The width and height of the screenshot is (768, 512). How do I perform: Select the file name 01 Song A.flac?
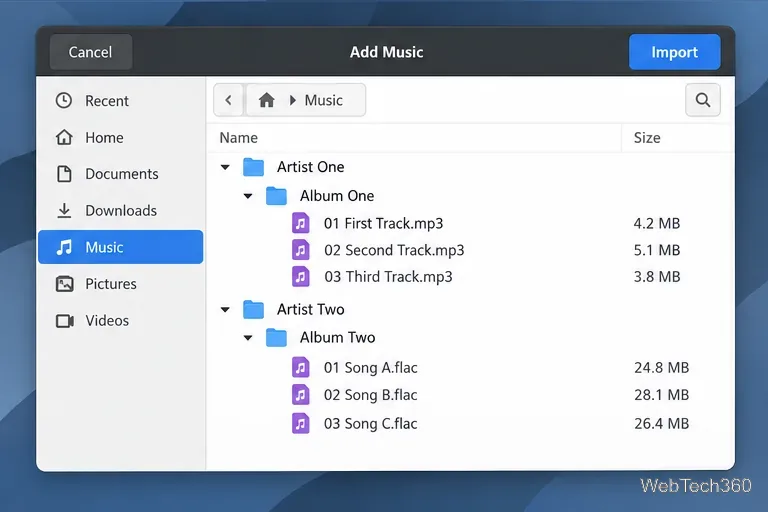371,367
